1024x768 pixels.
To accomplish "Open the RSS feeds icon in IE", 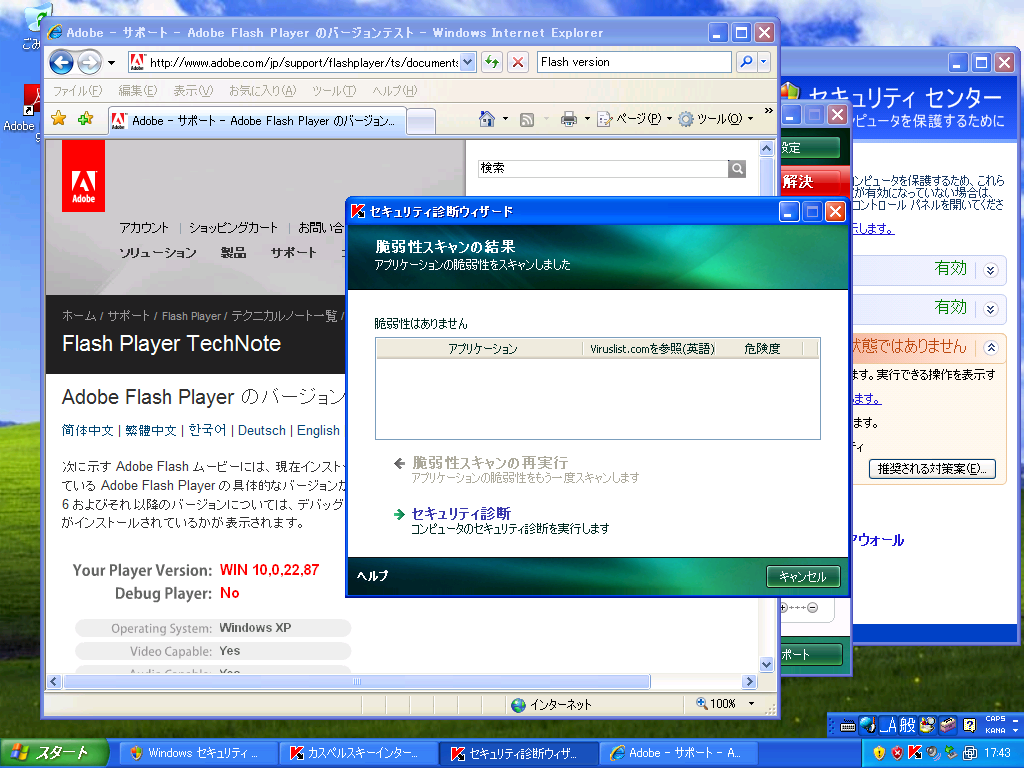I will click(526, 120).
